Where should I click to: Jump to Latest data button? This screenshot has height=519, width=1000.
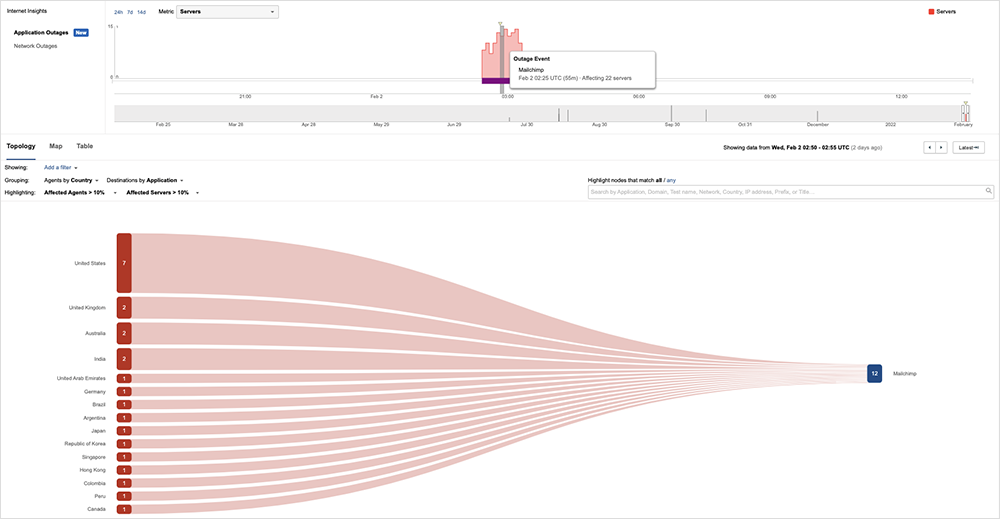point(969,147)
